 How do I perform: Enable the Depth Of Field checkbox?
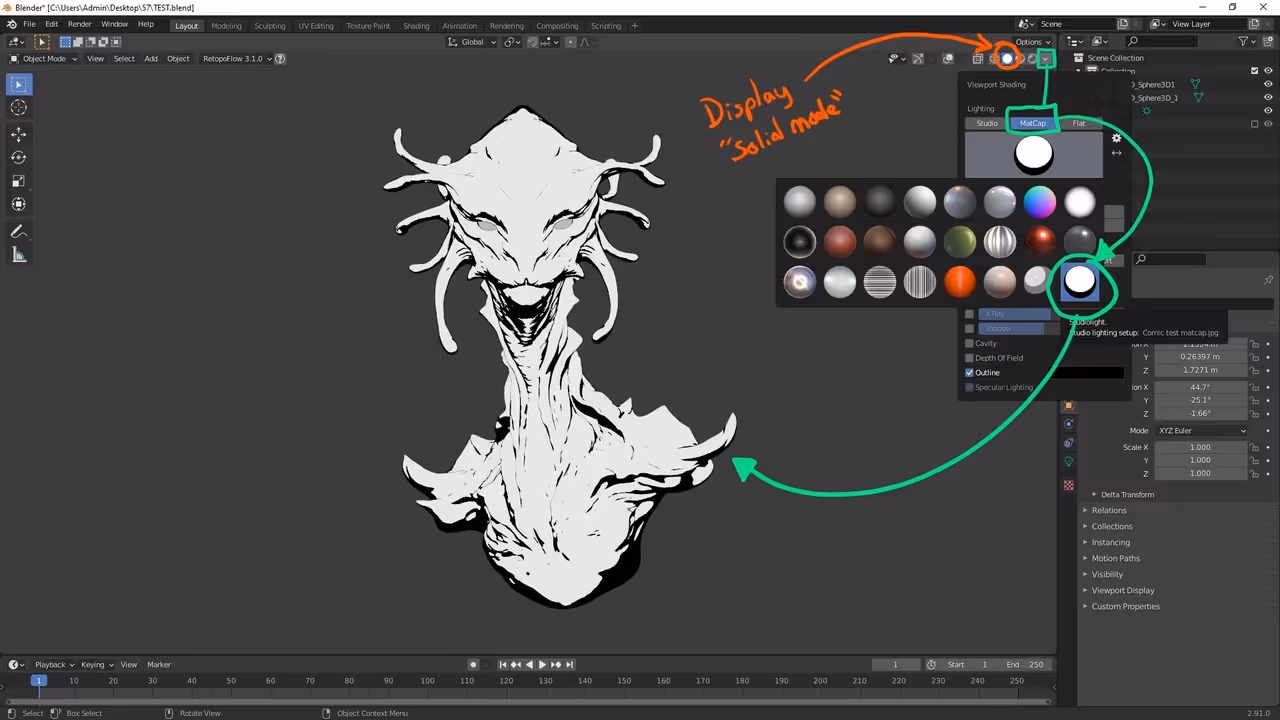969,358
